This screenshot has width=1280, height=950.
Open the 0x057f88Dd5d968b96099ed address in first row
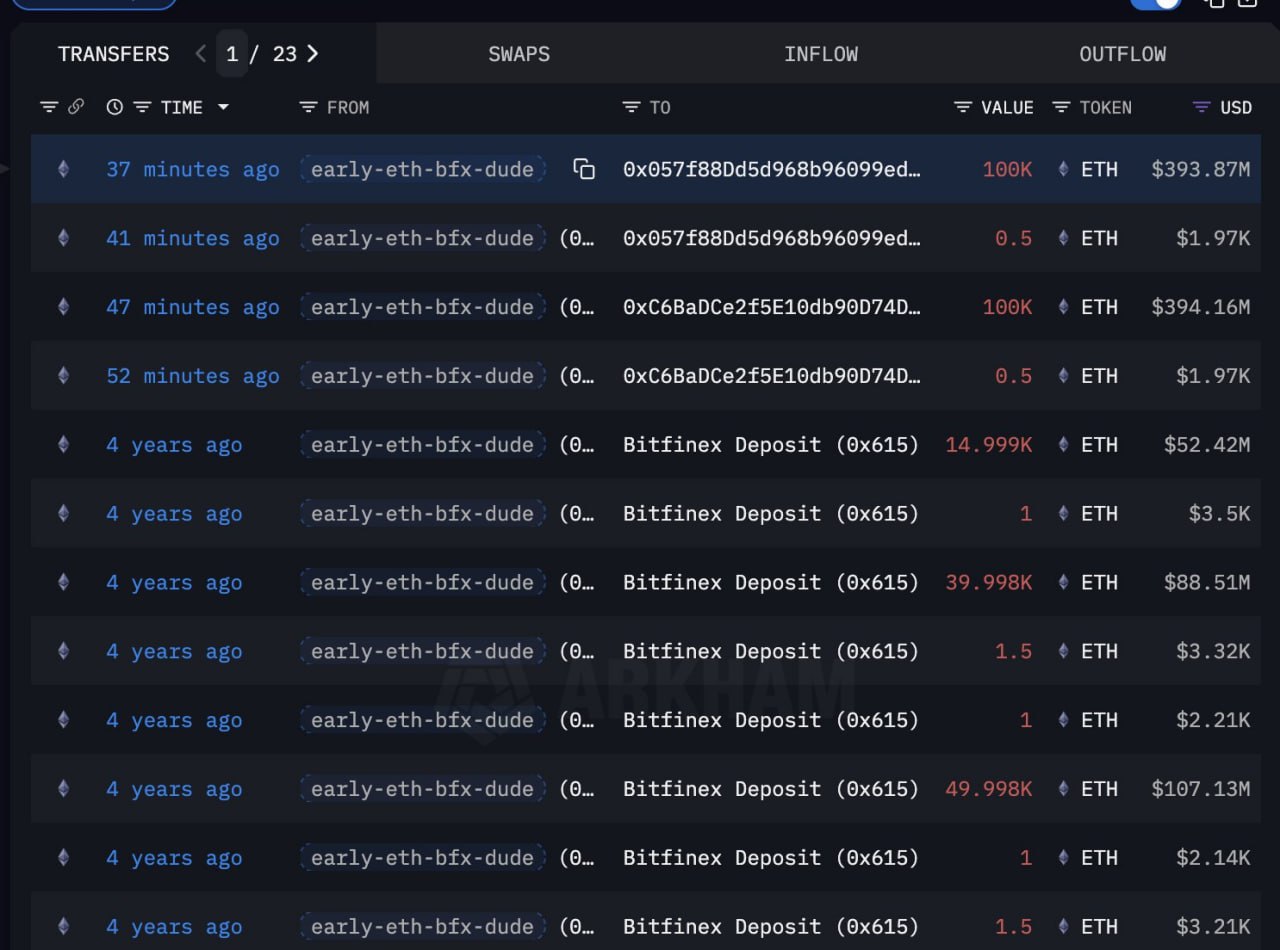click(771, 169)
